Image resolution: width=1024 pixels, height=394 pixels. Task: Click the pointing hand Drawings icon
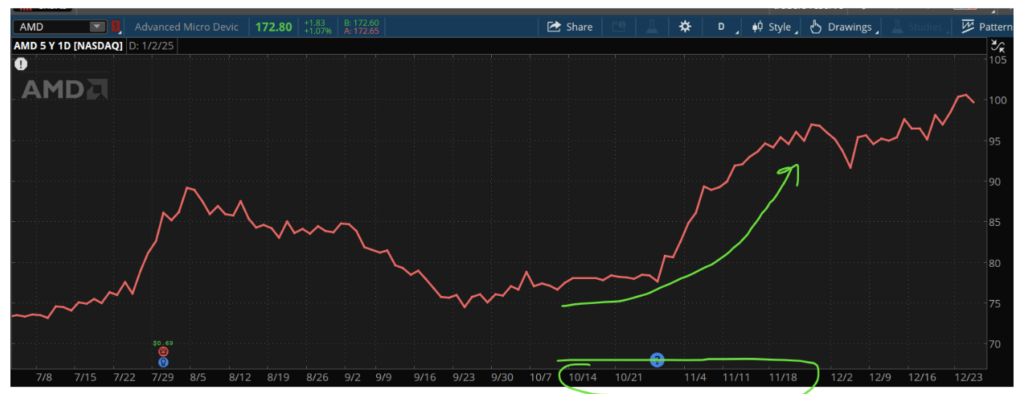[816, 27]
